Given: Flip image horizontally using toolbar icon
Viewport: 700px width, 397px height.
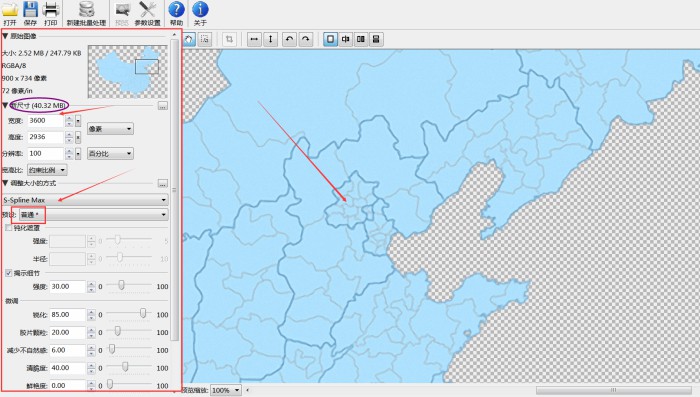Looking at the screenshot, I should pyautogui.click(x=254, y=39).
